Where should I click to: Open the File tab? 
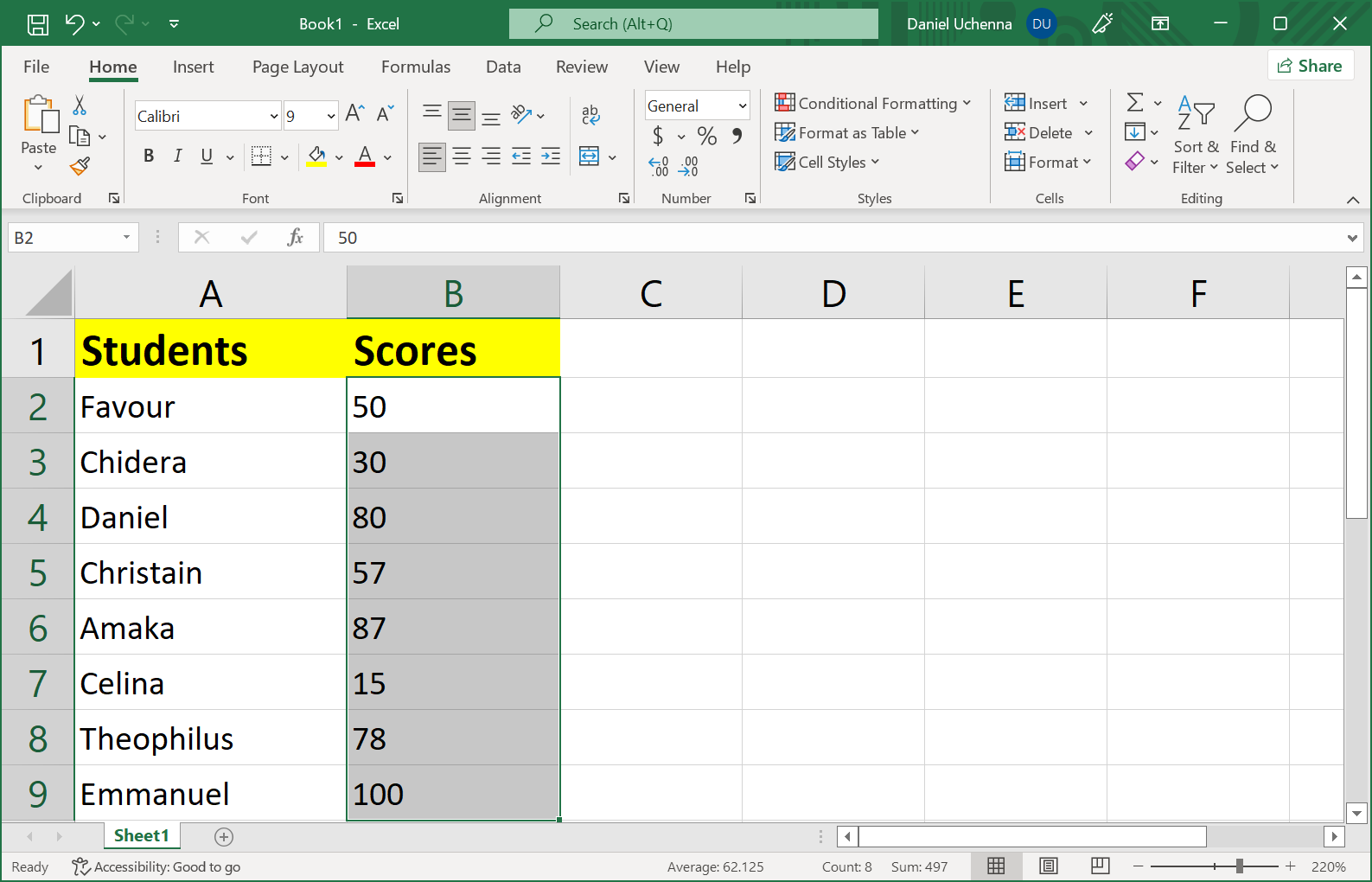[36, 67]
